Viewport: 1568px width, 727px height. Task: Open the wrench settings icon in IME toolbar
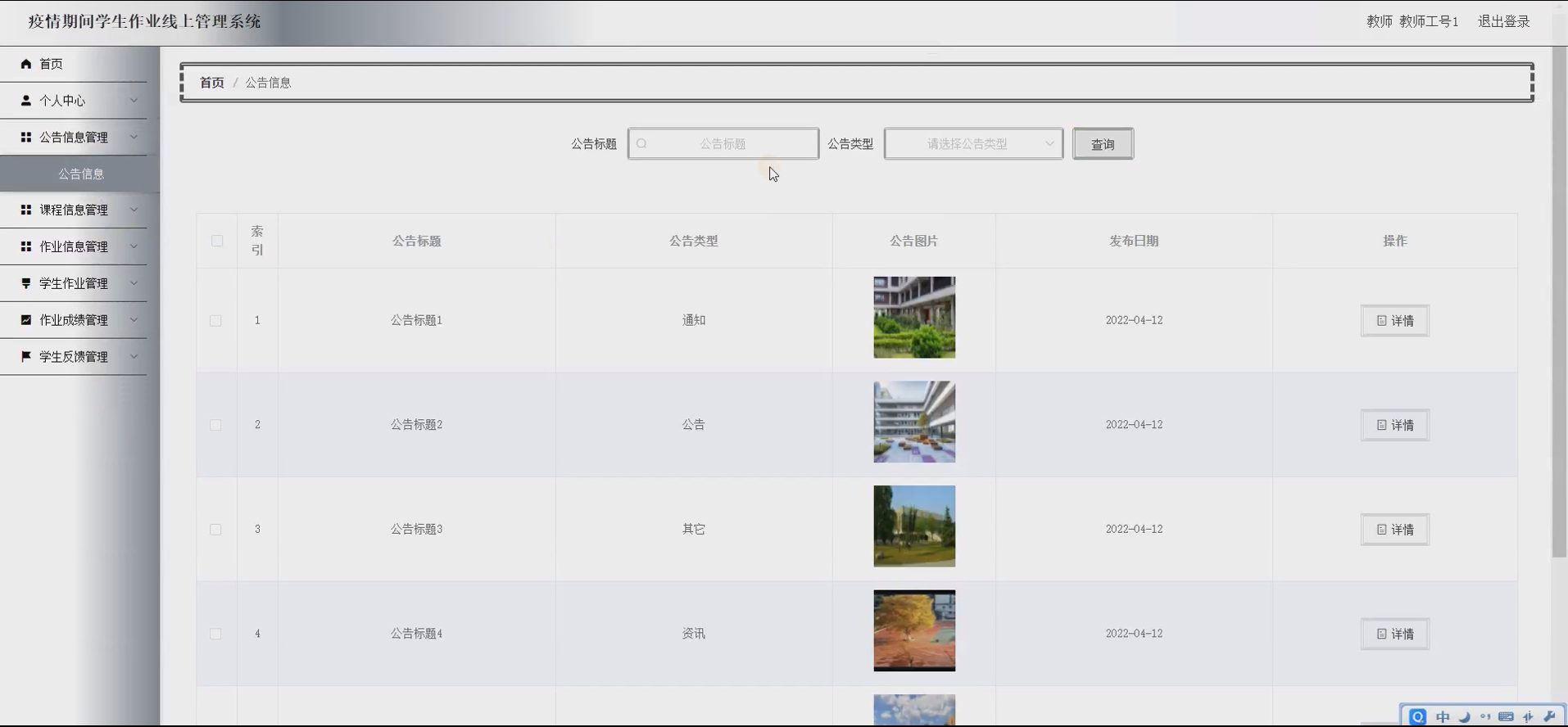click(1549, 717)
